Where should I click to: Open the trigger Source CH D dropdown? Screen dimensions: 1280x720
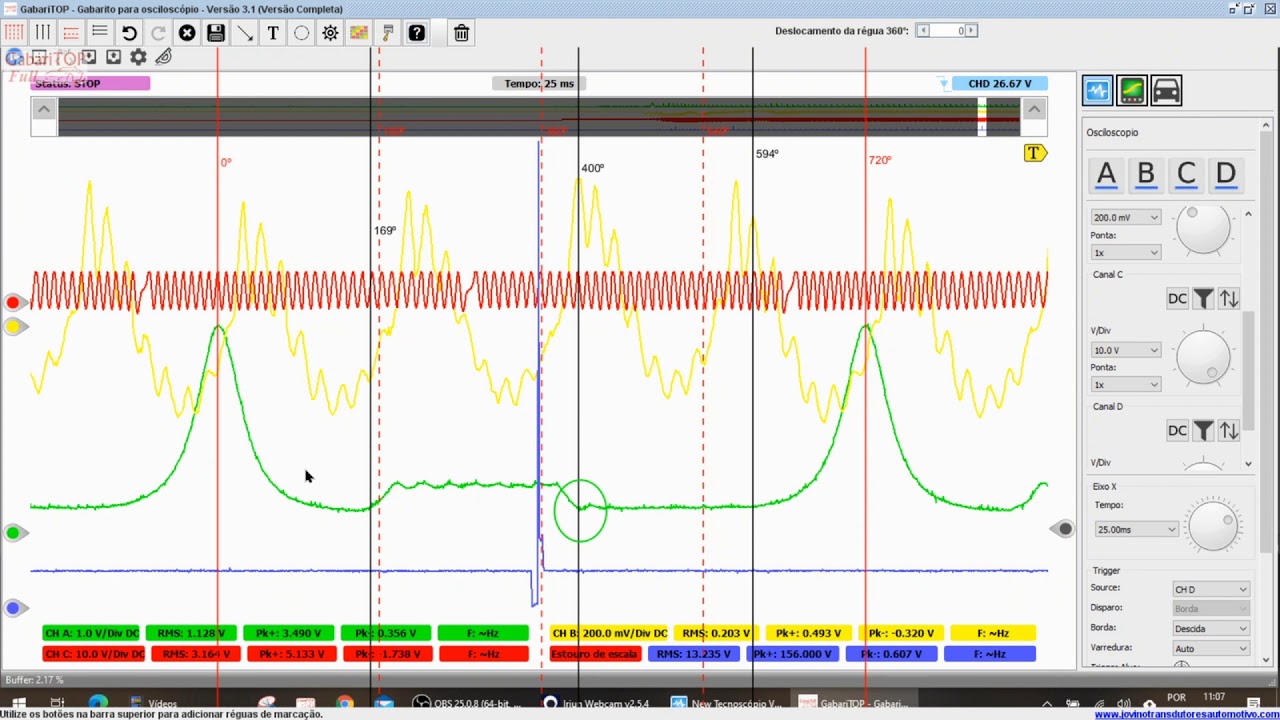click(x=1210, y=589)
